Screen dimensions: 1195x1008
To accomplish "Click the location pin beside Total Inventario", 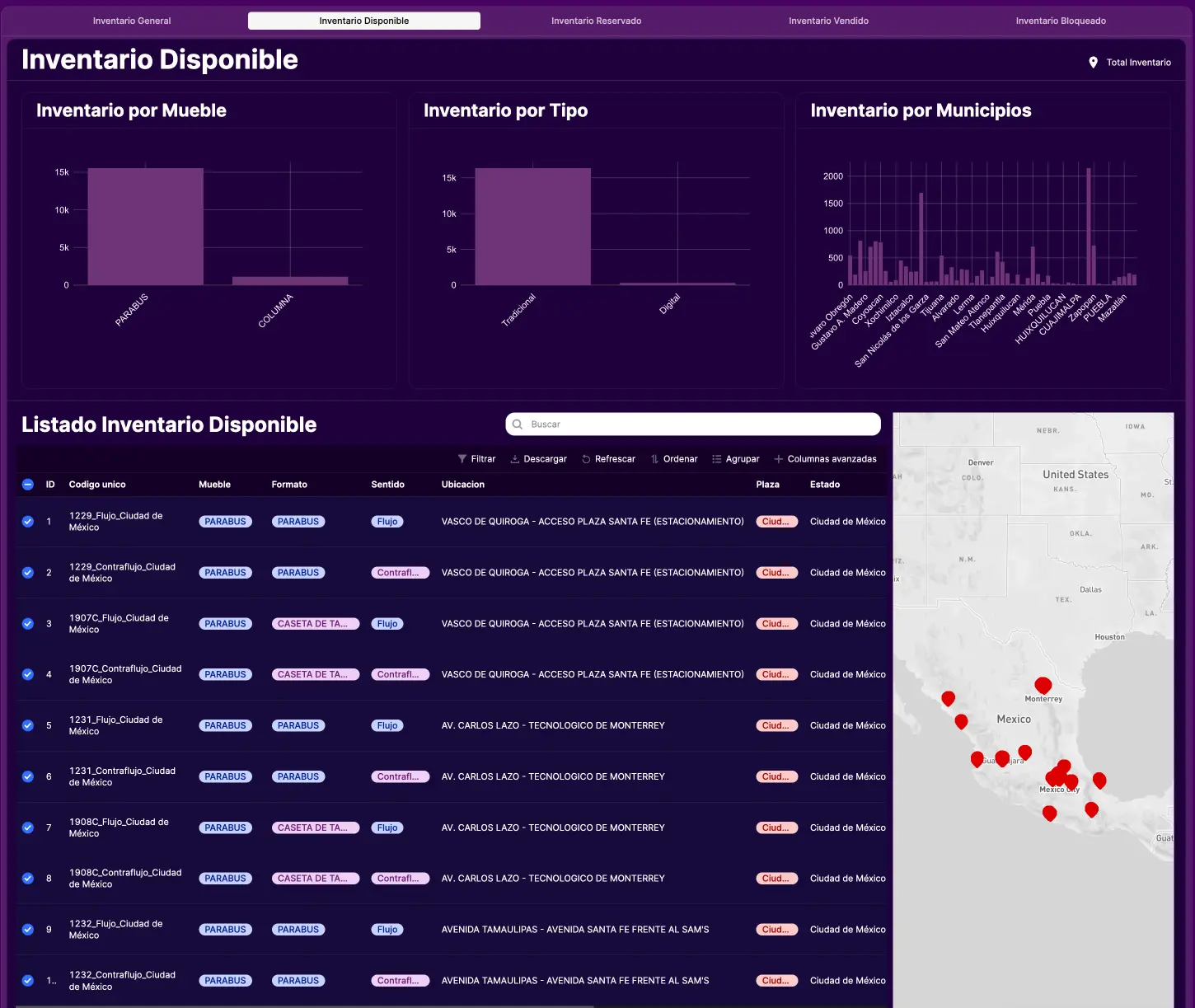I will point(1093,63).
